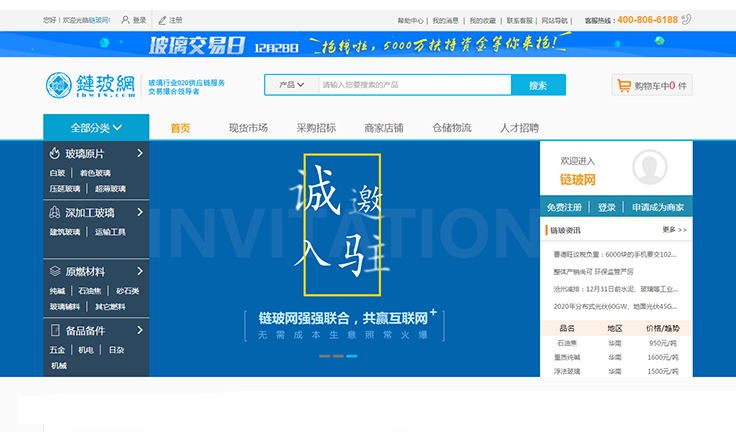Go to the 现货市场 nav tab
This screenshot has height=432, width=736.
pyautogui.click(x=248, y=128)
